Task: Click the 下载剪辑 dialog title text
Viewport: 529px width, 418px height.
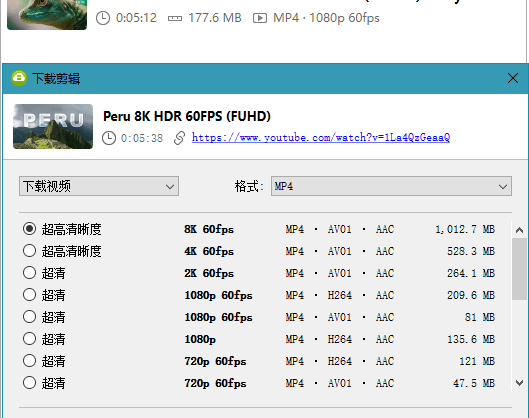Action: click(x=56, y=79)
